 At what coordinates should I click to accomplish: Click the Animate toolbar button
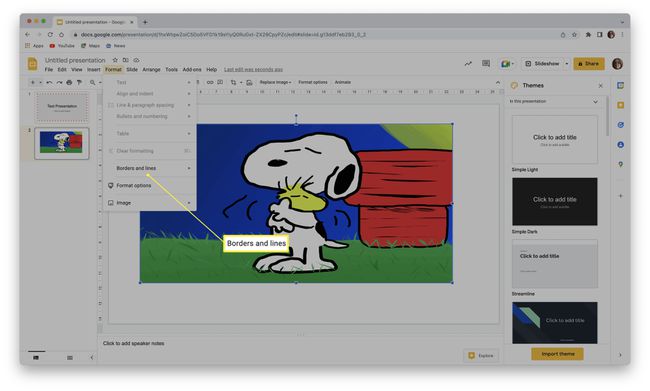tap(342, 83)
